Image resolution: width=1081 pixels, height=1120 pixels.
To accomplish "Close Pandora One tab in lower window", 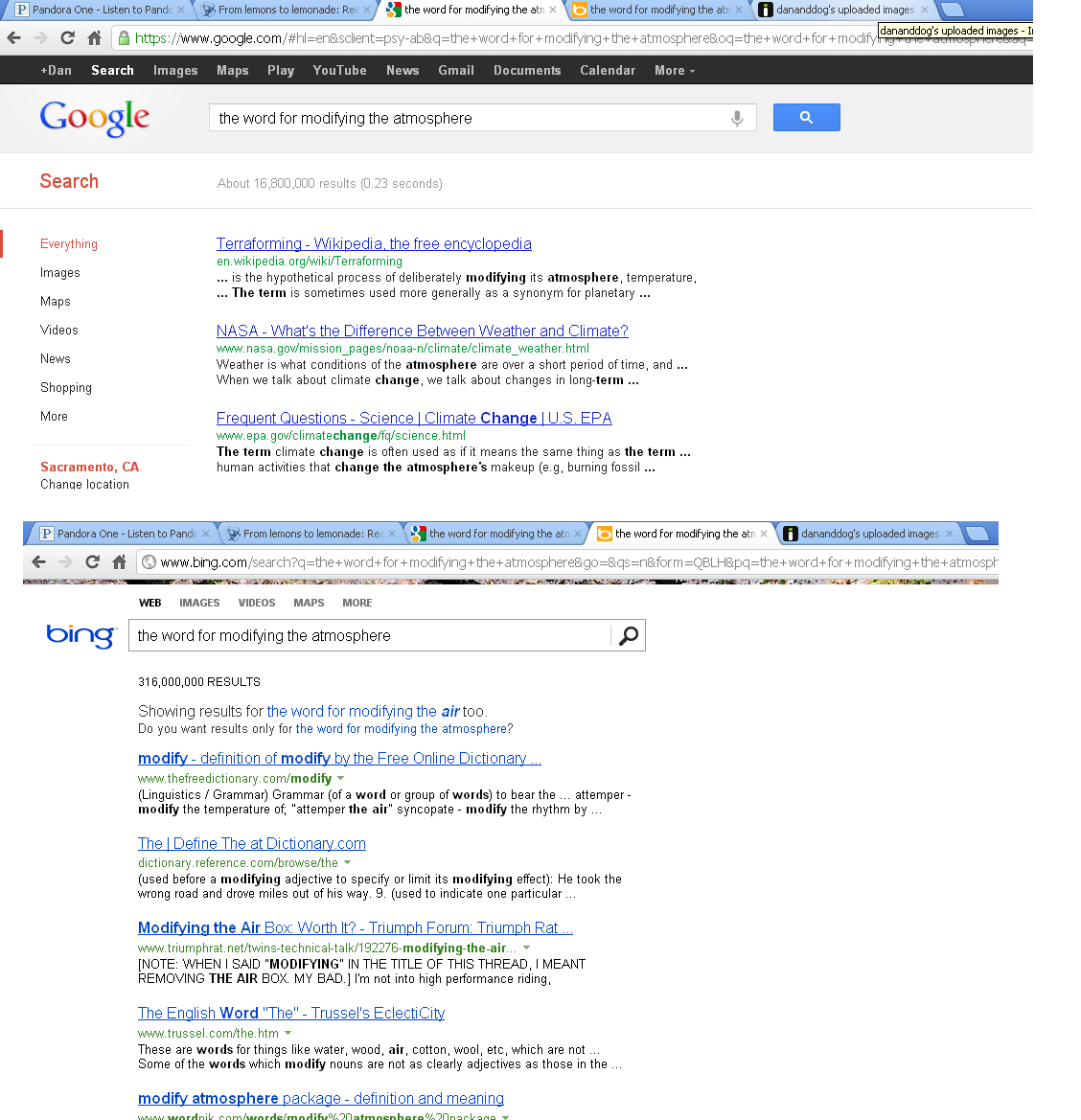I will pos(206,534).
